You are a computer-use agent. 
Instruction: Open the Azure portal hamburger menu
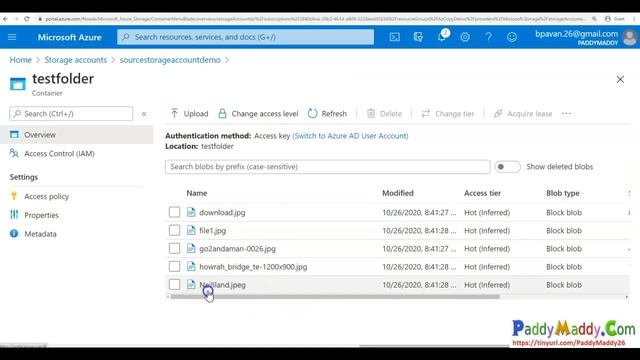coord(12,37)
